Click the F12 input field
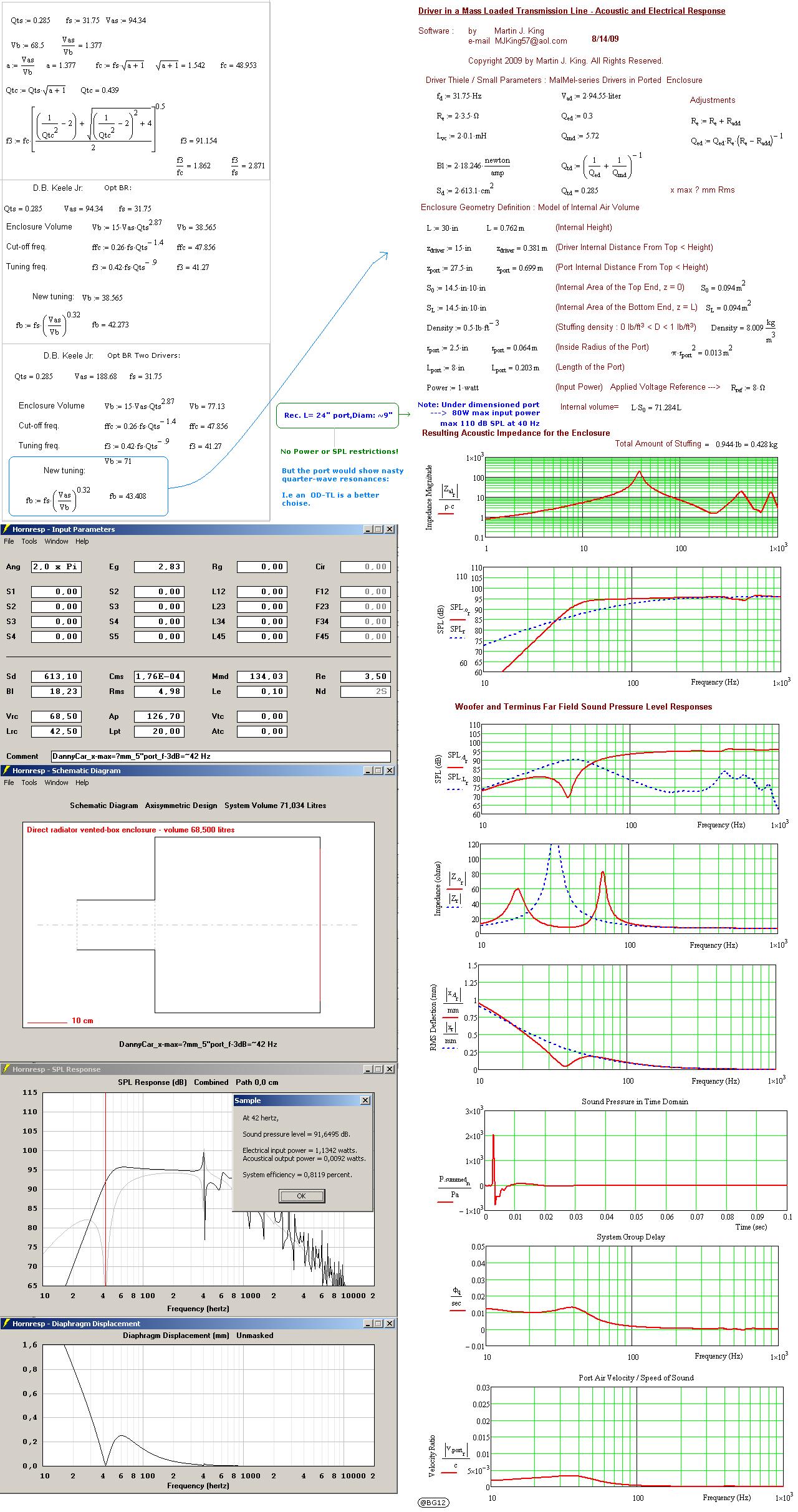The height and width of the screenshot is (1512, 798). coord(365,592)
